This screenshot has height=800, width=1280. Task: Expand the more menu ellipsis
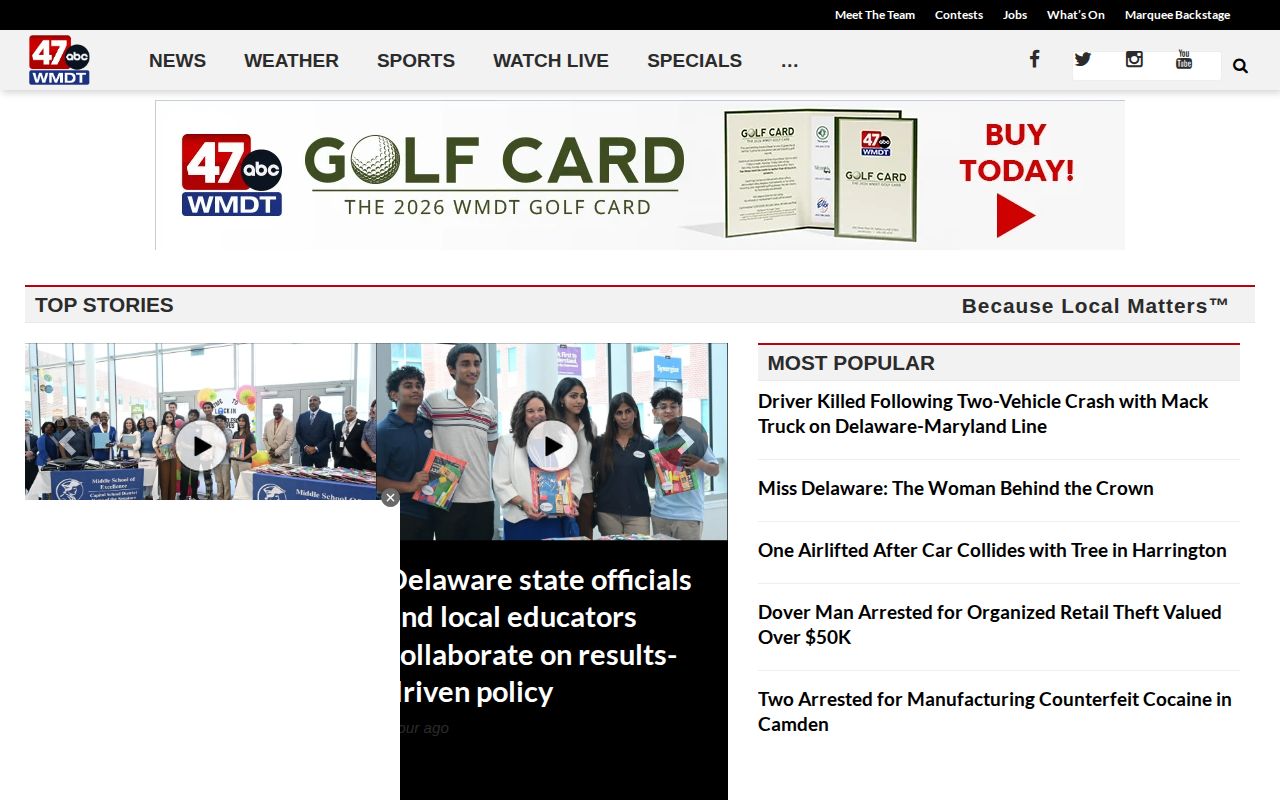click(789, 62)
